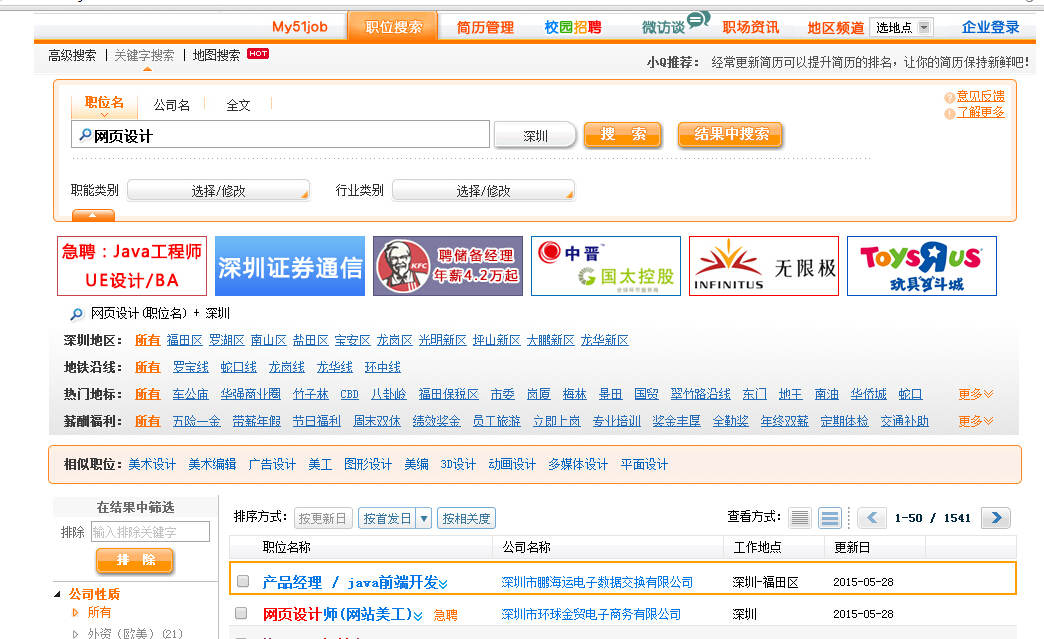The image size is (1044, 639).
Task: Select the detailed blue list view icon
Action: point(829,518)
